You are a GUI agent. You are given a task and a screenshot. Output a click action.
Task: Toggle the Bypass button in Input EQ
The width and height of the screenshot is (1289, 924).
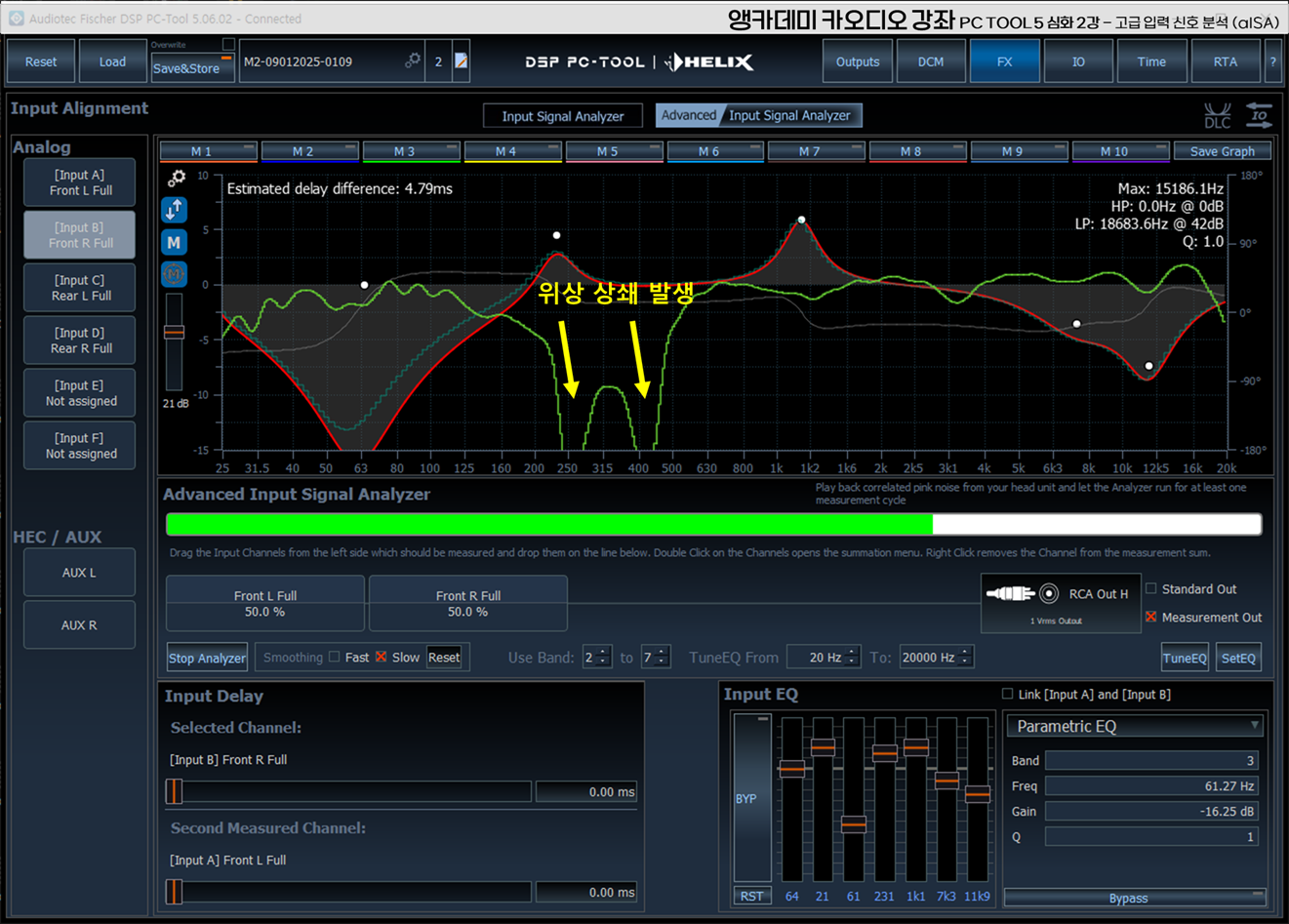pos(1135,898)
